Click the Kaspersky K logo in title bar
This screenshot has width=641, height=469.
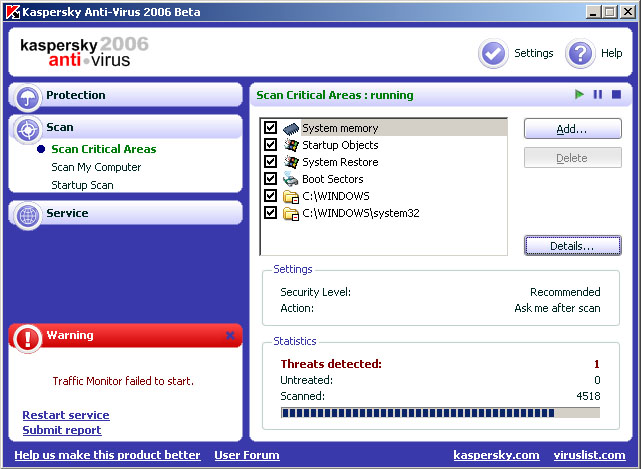click(12, 12)
